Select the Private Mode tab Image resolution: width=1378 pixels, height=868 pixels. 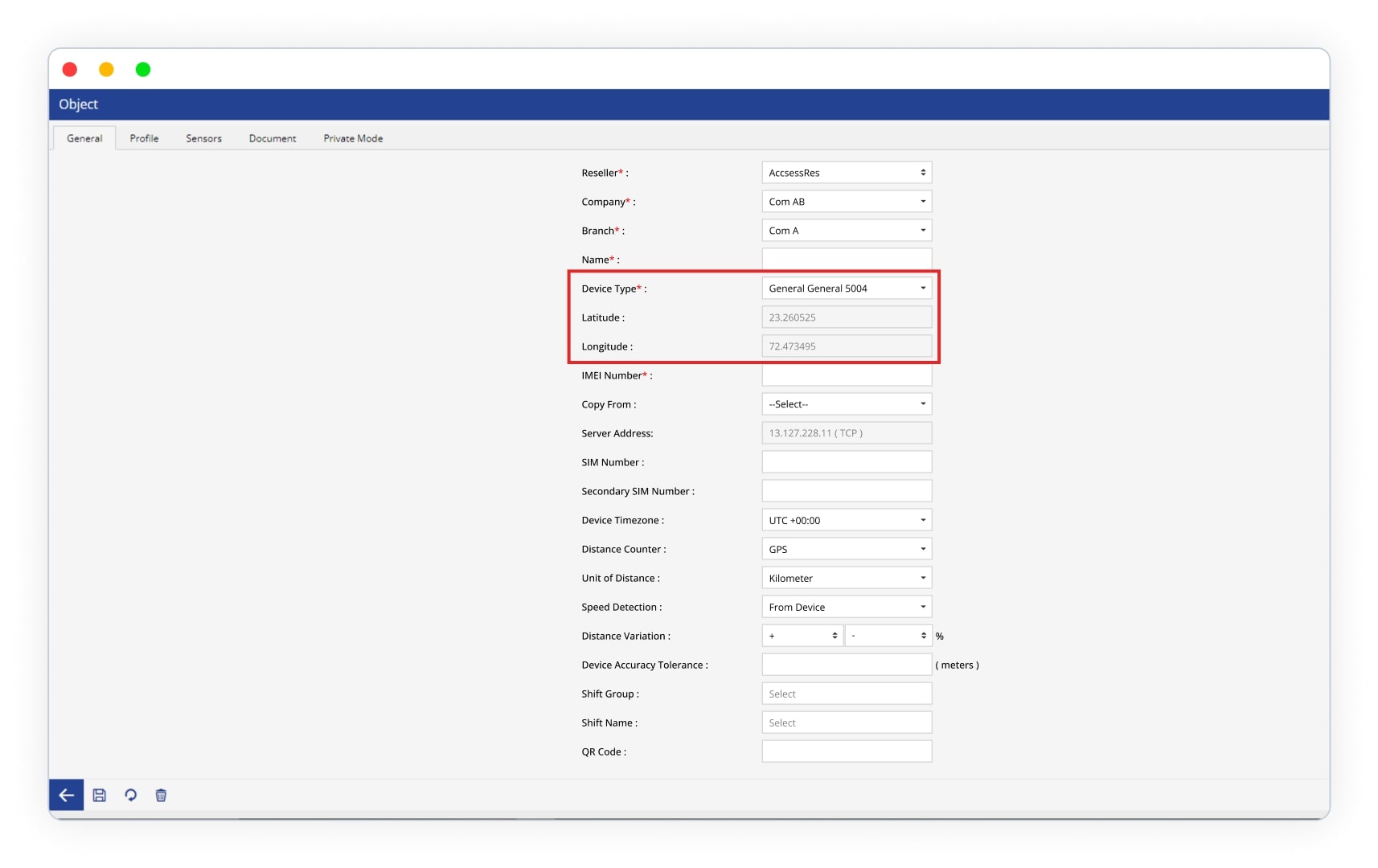click(x=353, y=138)
